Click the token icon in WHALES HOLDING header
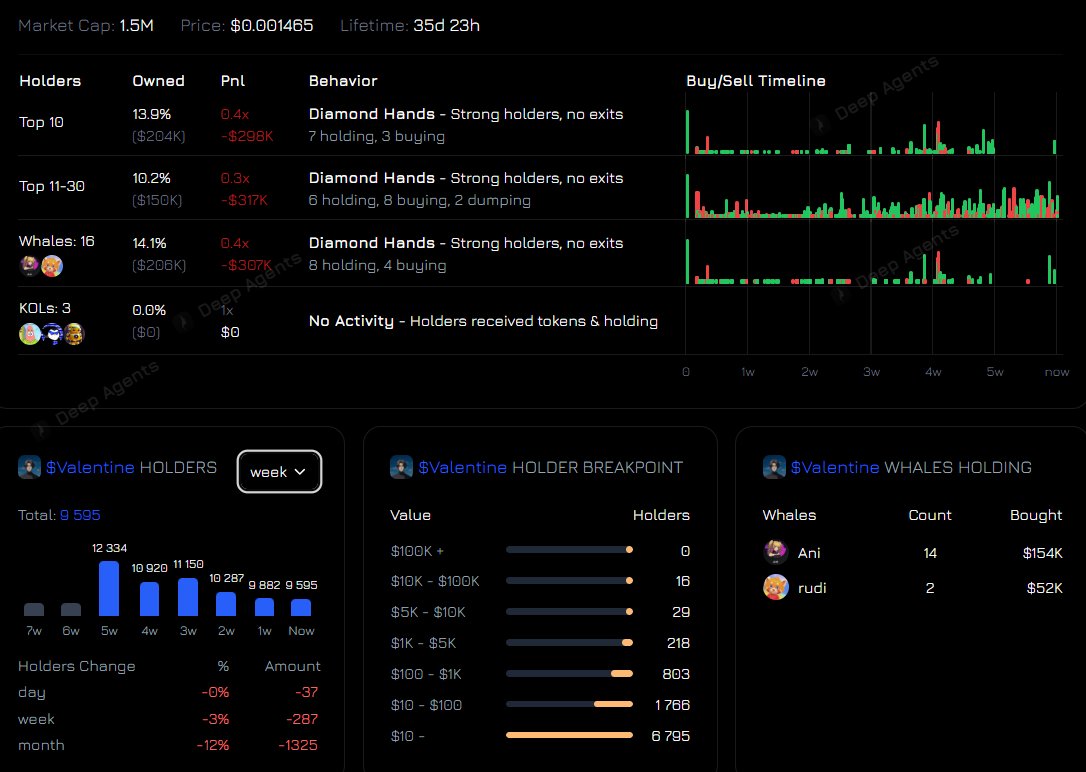The width and height of the screenshot is (1086, 772). (x=775, y=467)
